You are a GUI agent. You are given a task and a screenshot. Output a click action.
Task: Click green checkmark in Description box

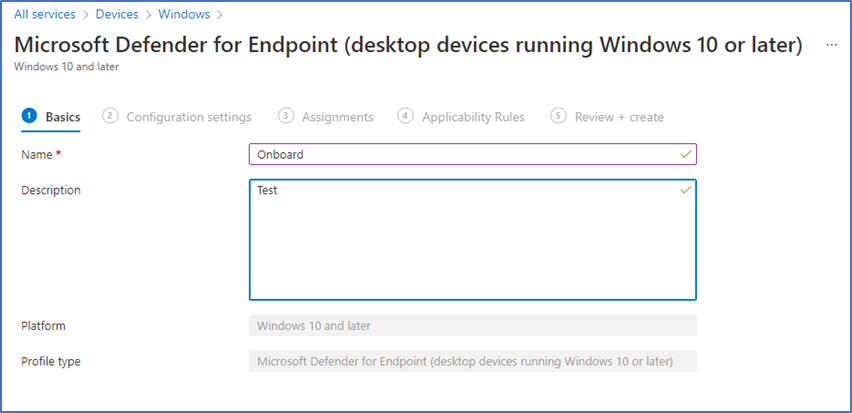pos(686,190)
